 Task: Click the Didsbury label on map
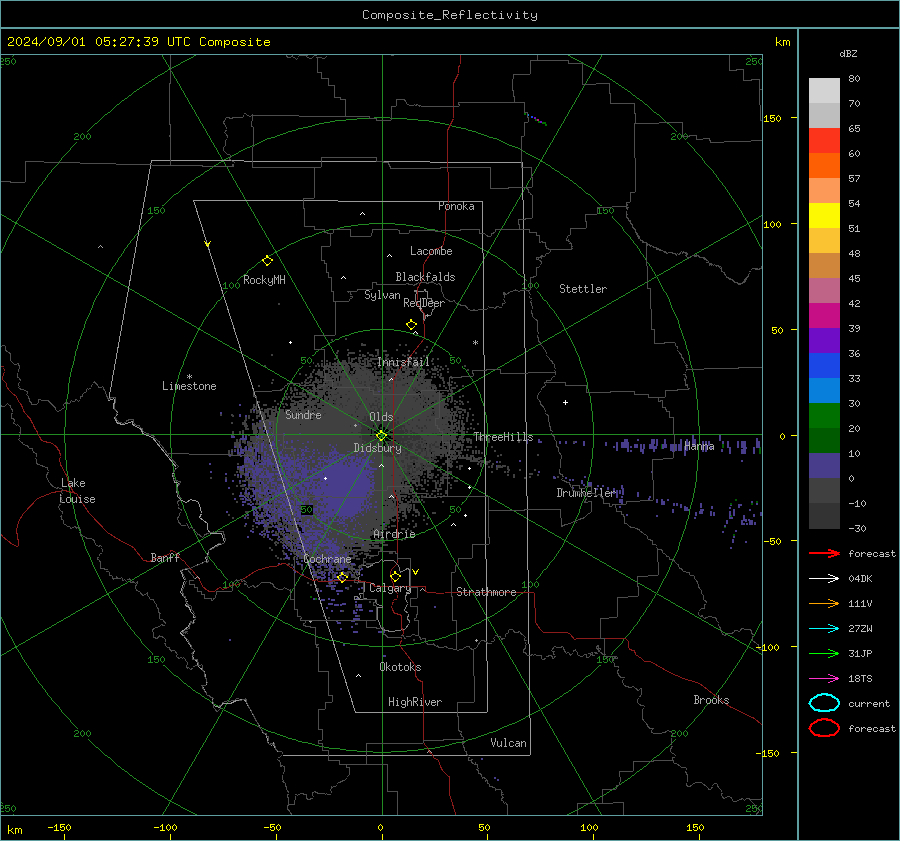click(x=377, y=448)
